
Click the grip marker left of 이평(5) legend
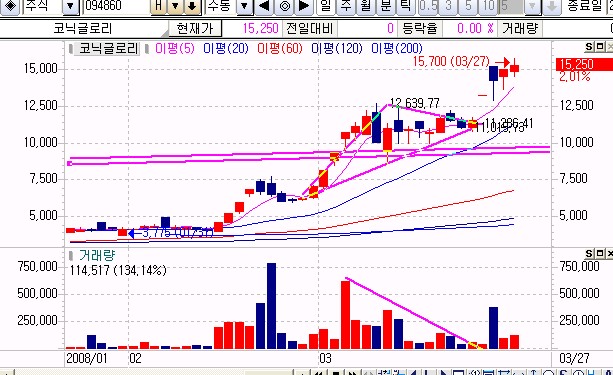tap(147, 49)
